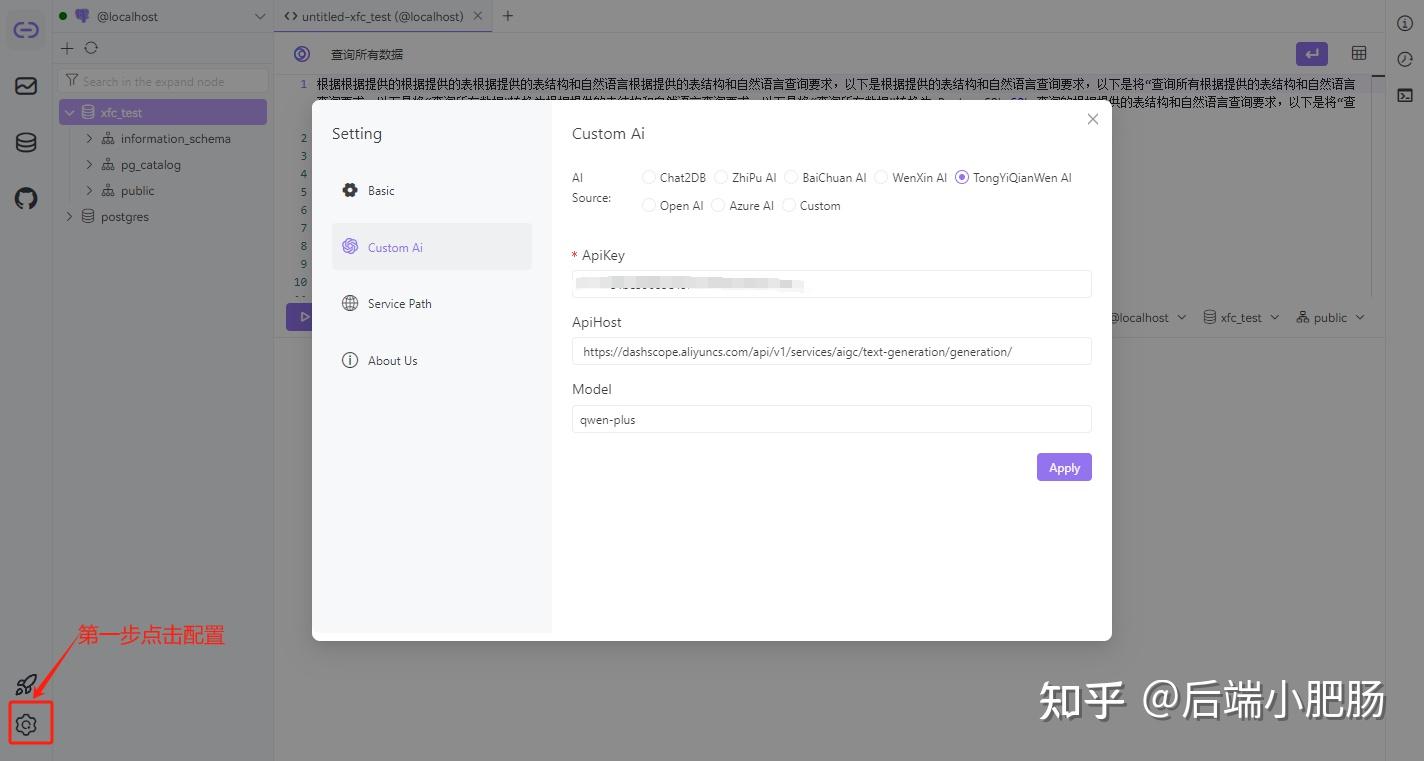Screen dimensions: 1424x761
Task: Click the GitHub icon in the sidebar
Action: point(25,198)
